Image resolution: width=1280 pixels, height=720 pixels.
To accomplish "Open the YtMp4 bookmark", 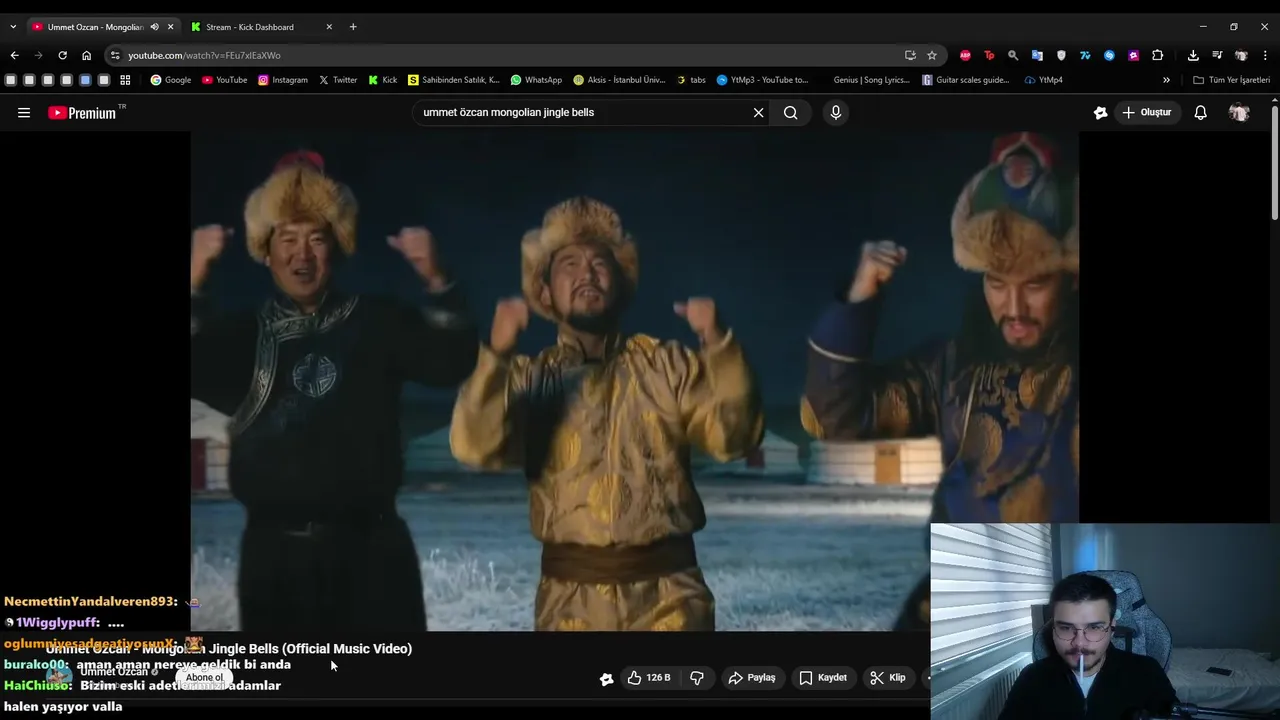I will click(1044, 80).
